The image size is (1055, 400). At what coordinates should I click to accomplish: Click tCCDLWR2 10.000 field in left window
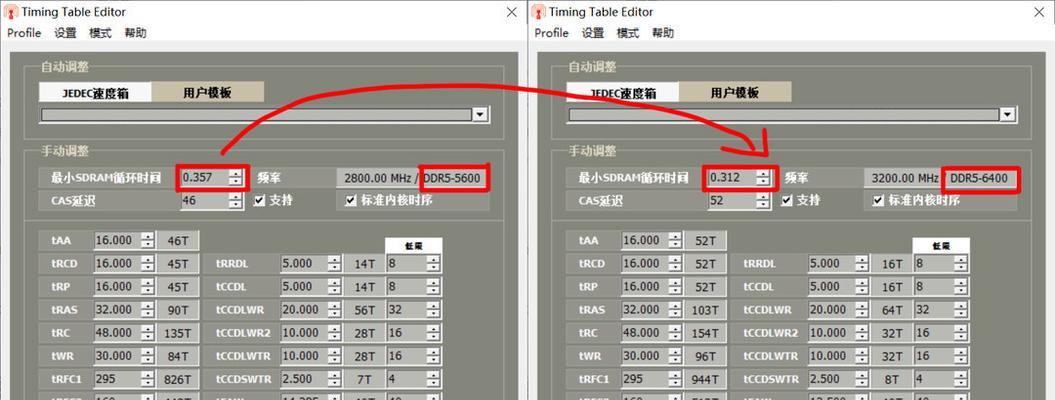pos(303,333)
